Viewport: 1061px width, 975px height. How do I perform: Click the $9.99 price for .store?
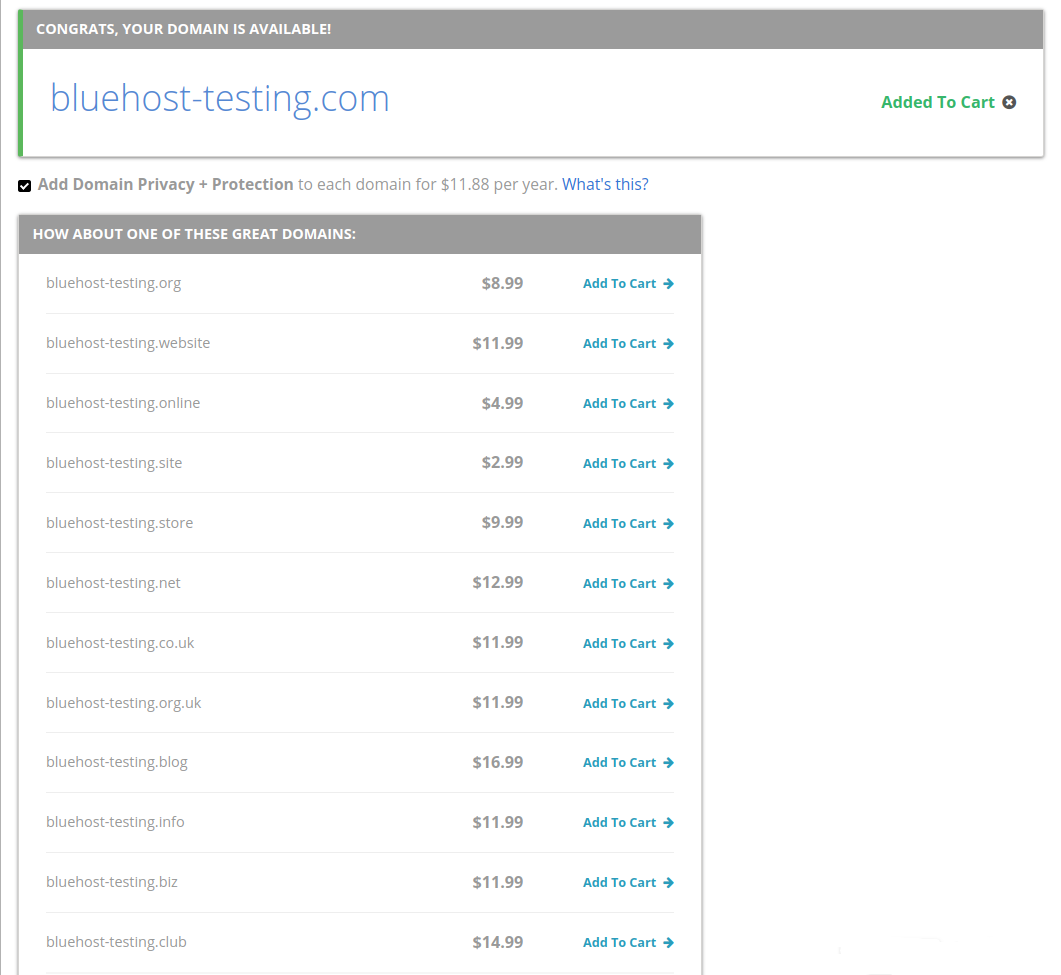502,522
